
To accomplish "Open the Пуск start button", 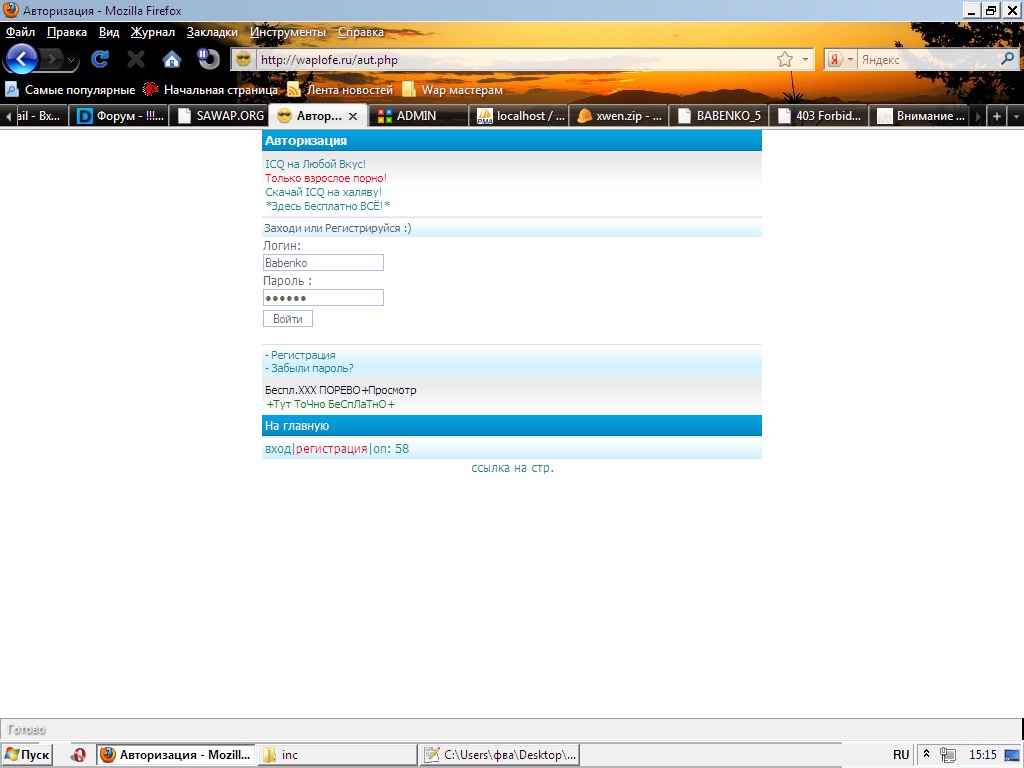I will (x=27, y=754).
